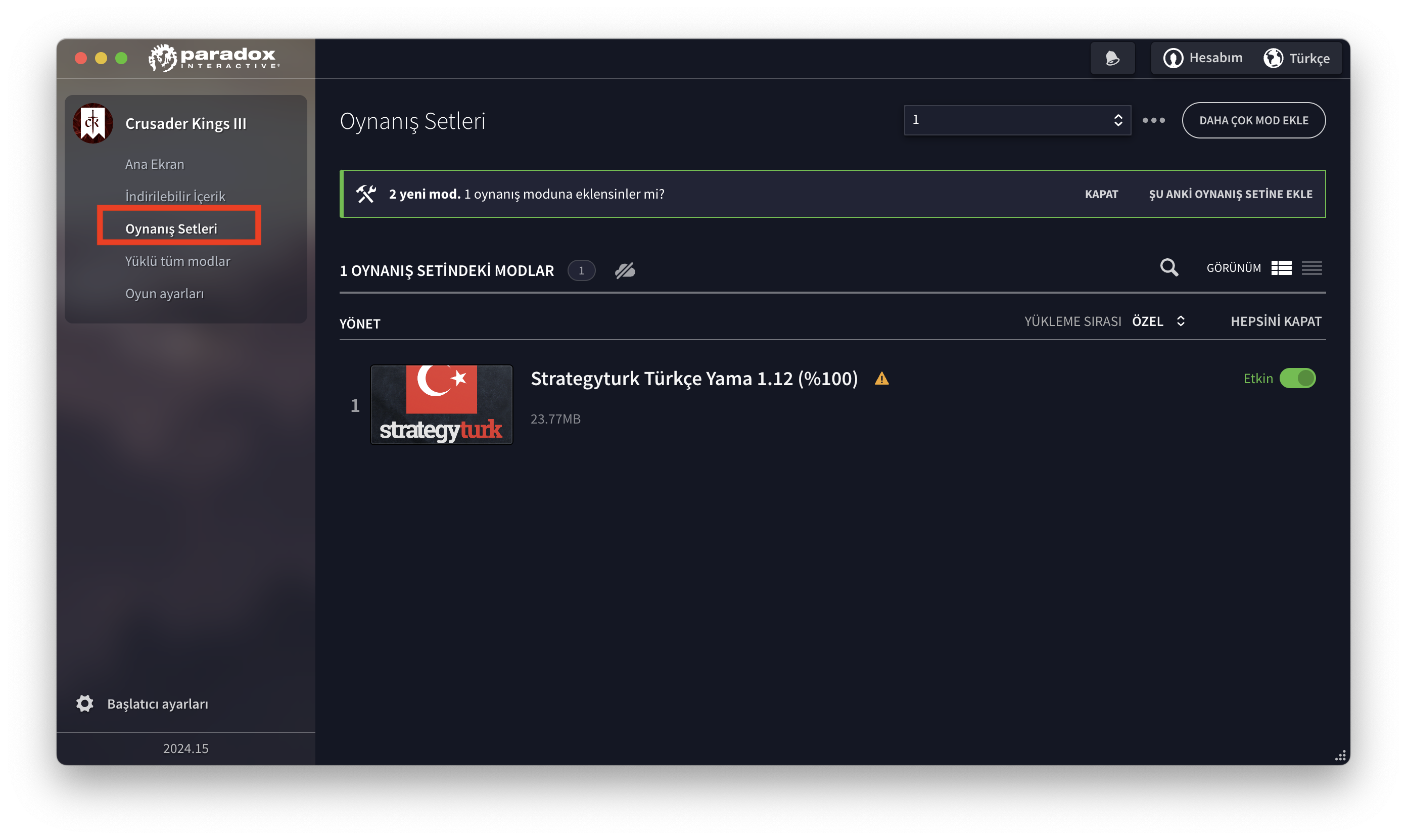
Task: Click the mod size 23.77MB text
Action: tap(555, 419)
